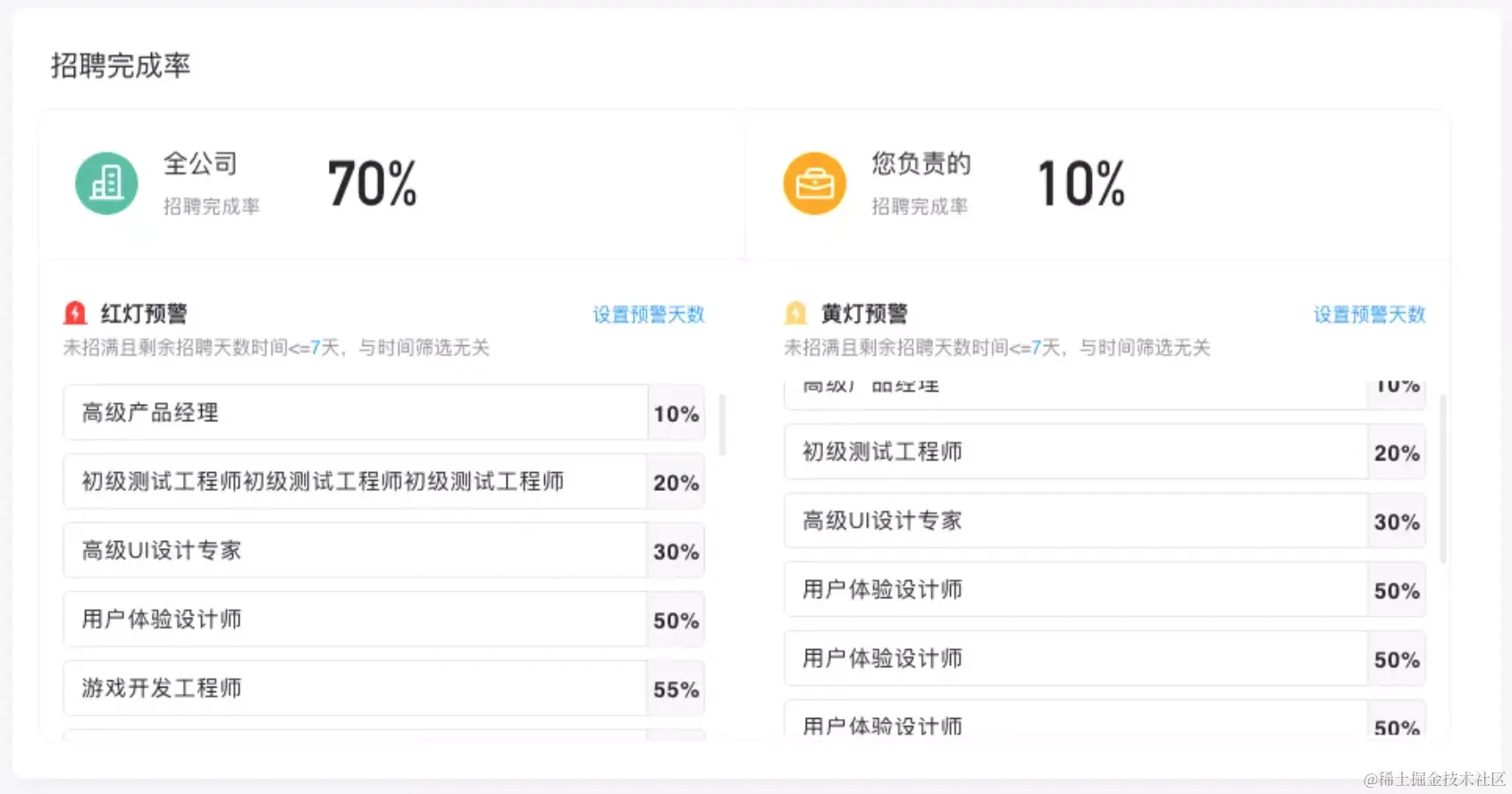Click the green company building icon

[106, 183]
